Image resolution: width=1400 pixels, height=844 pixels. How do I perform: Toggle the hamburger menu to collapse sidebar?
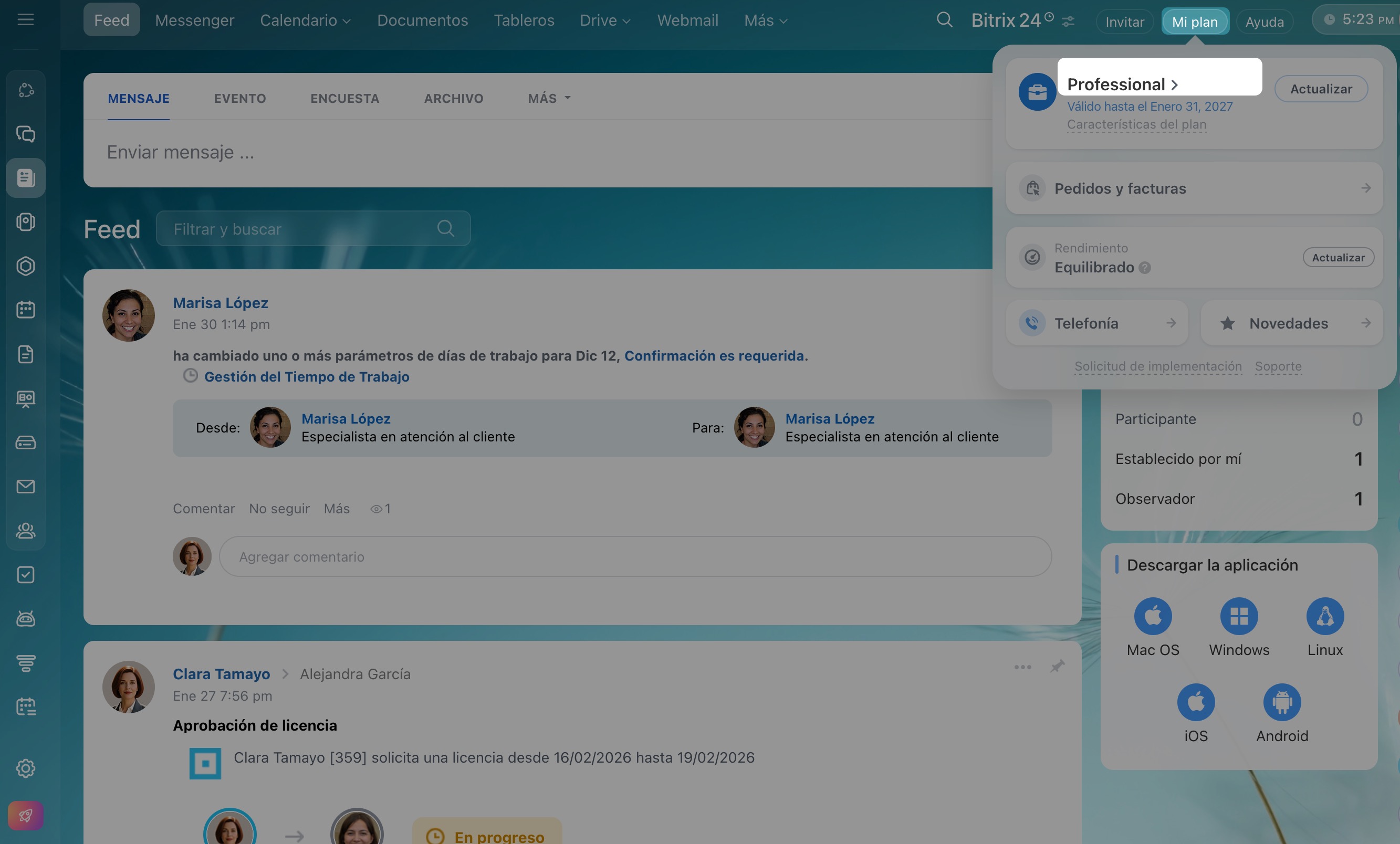(26, 20)
